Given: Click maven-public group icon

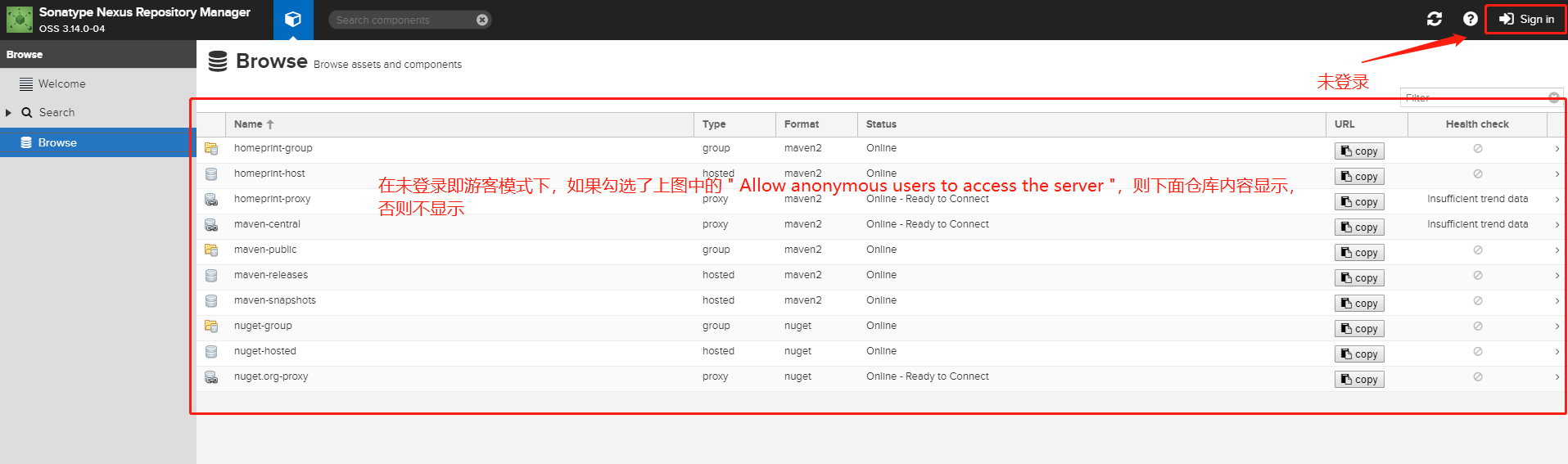Looking at the screenshot, I should 211,250.
